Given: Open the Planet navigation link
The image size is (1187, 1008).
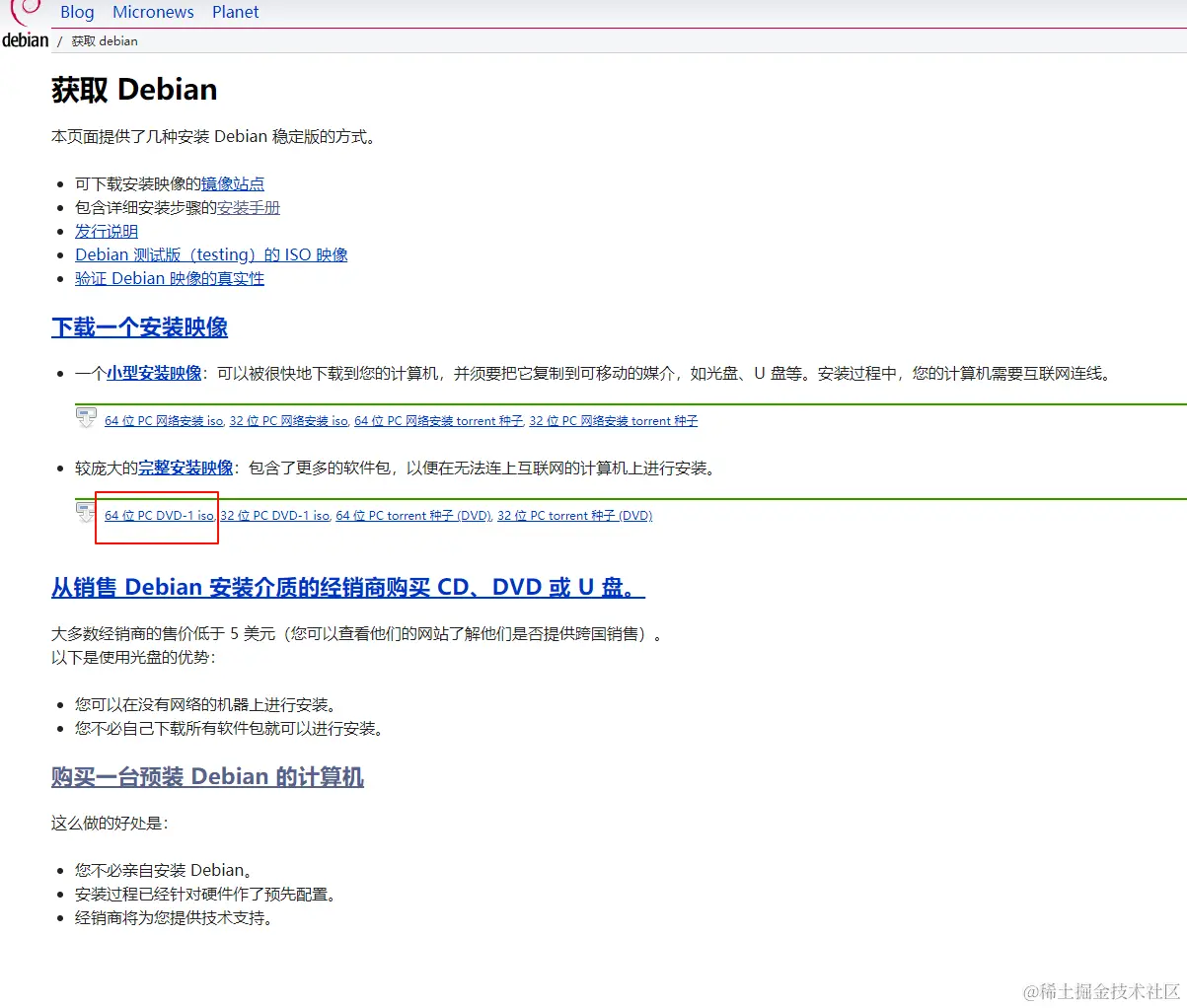Looking at the screenshot, I should (236, 12).
